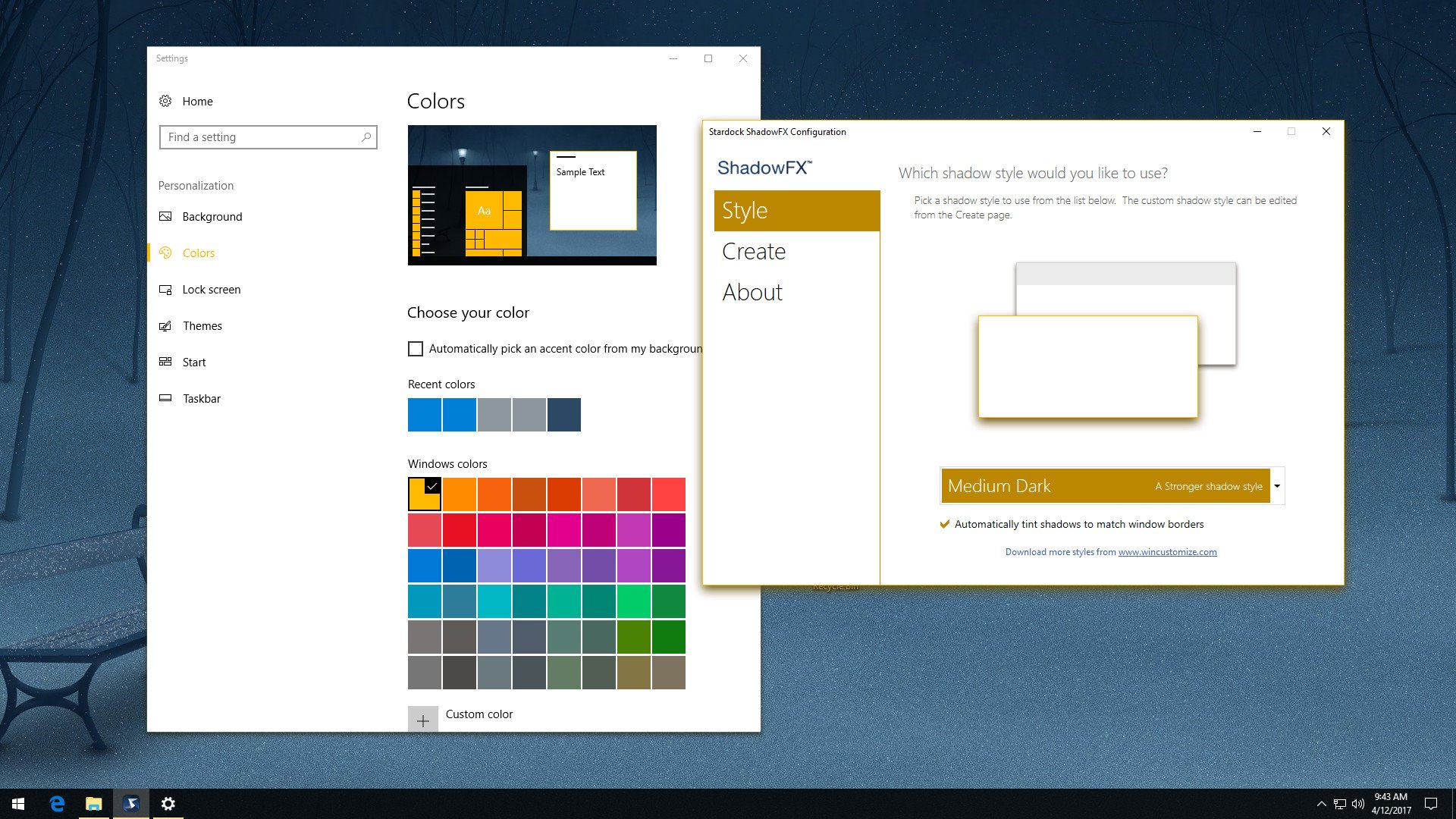1456x819 pixels.
Task: Open File Explorer from the taskbar
Action: 94,804
